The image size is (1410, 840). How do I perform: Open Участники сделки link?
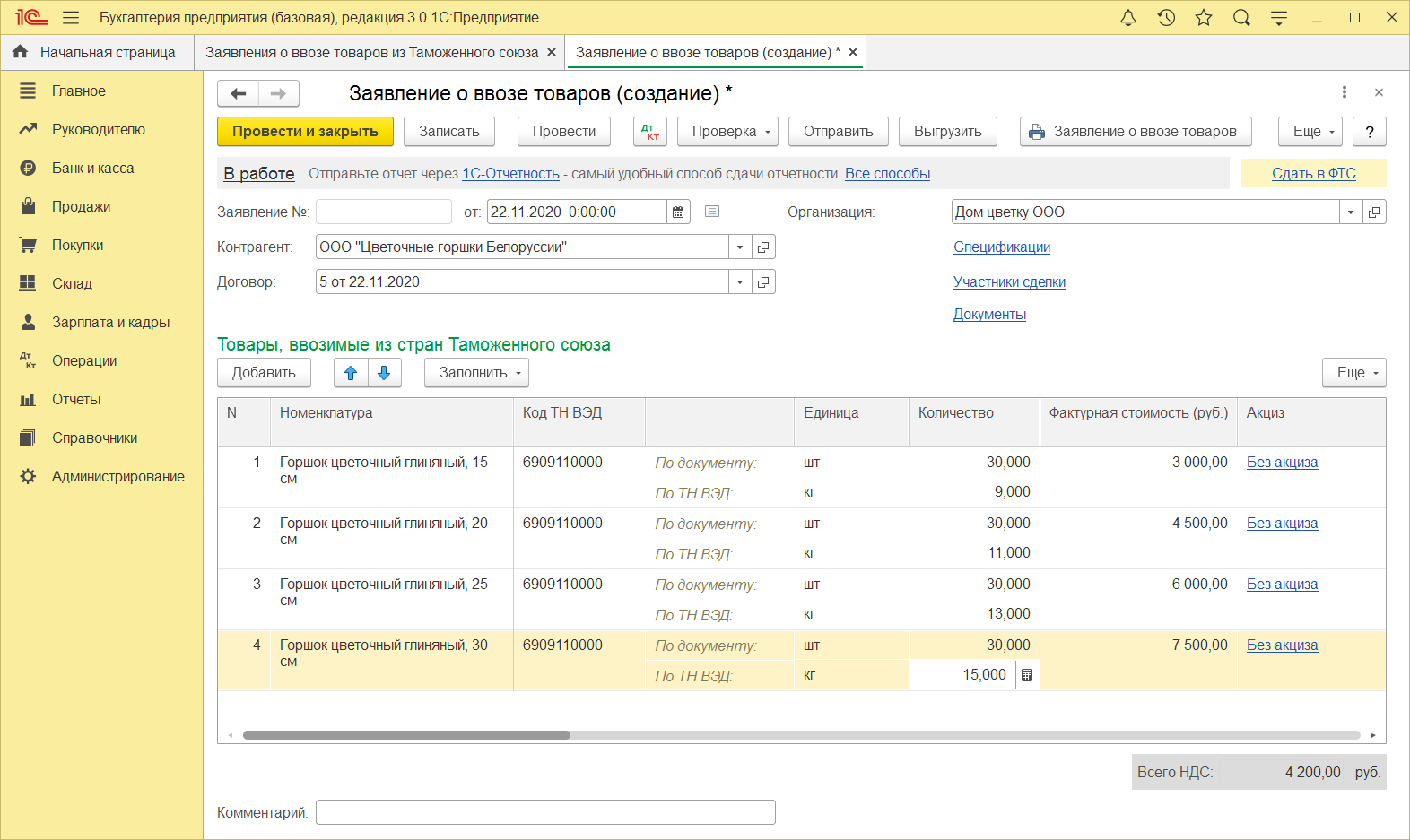pyautogui.click(x=1009, y=282)
